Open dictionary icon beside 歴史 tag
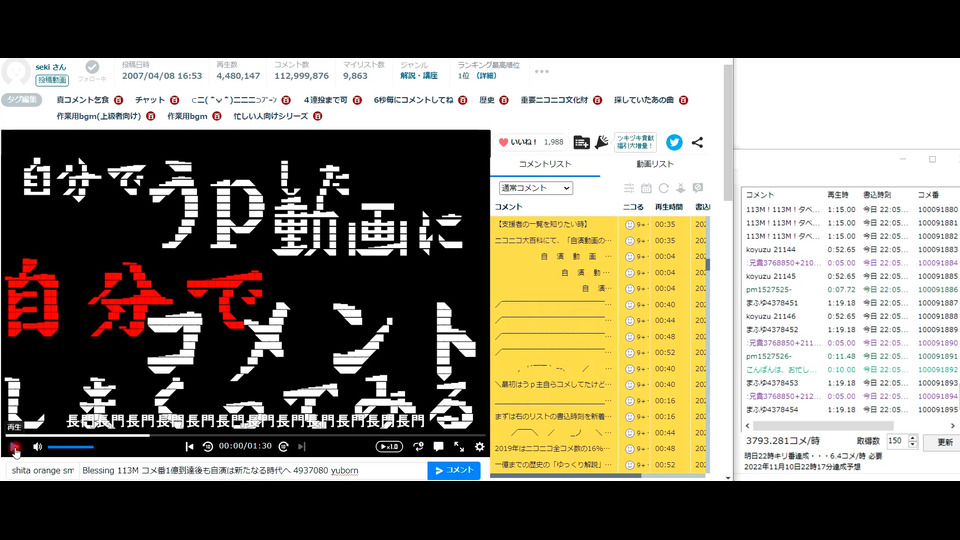Image resolution: width=960 pixels, height=540 pixels. tap(504, 100)
